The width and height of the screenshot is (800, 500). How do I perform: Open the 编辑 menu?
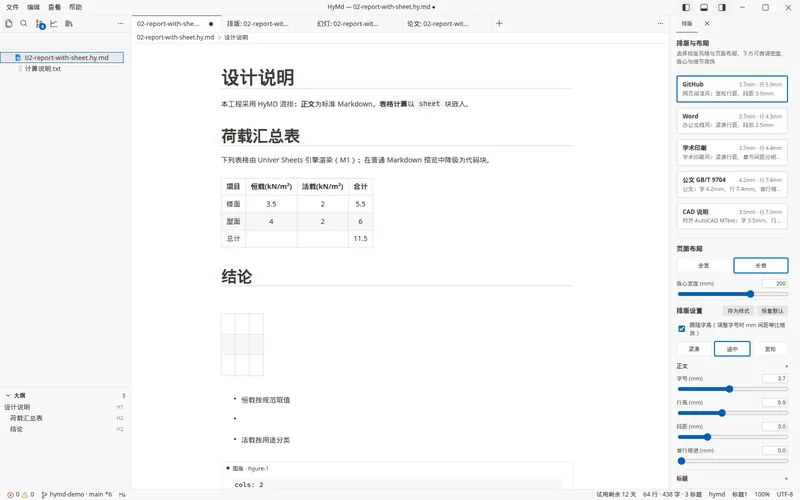point(33,7)
